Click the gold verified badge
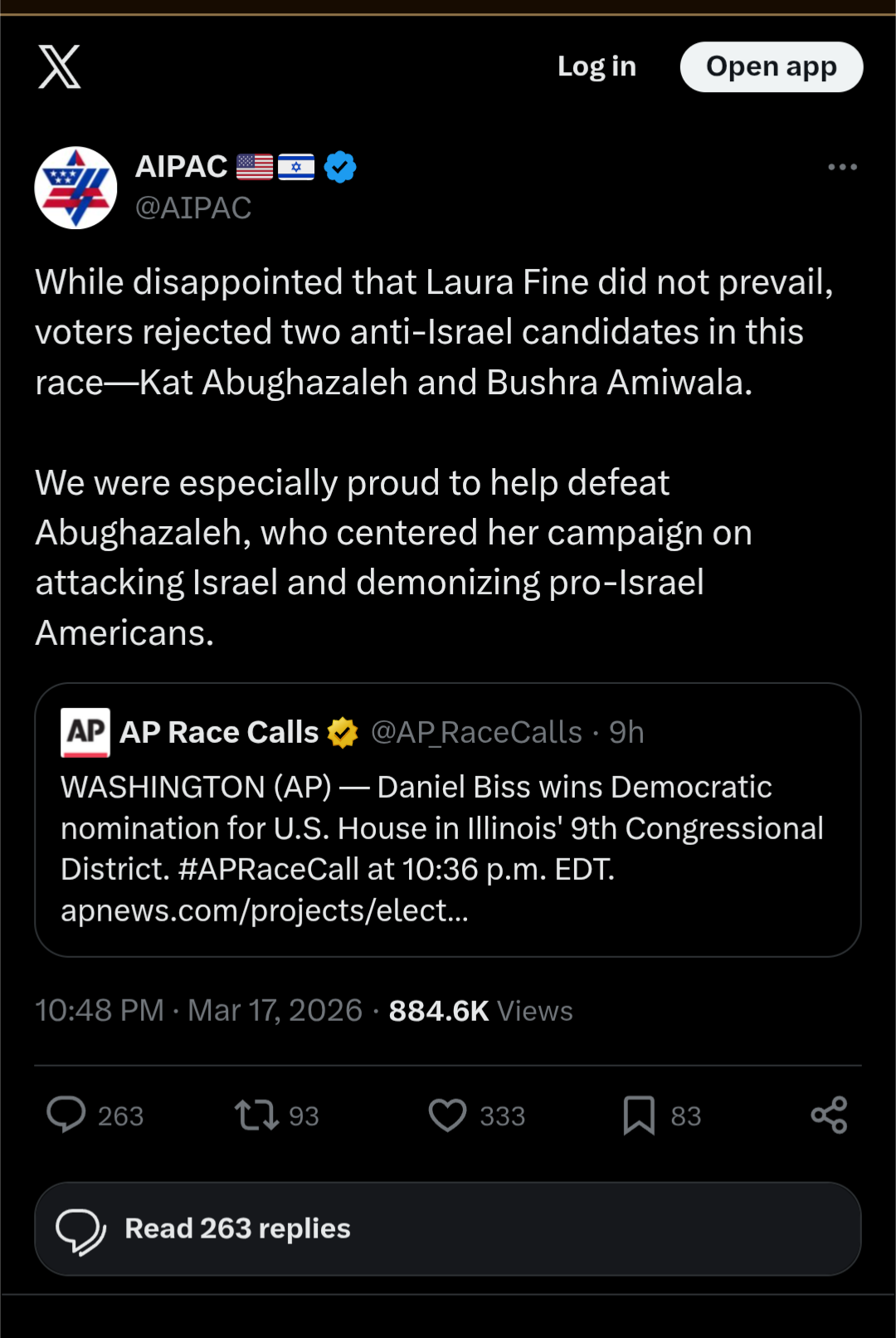Screen dimensions: 896x1338 (x=343, y=733)
